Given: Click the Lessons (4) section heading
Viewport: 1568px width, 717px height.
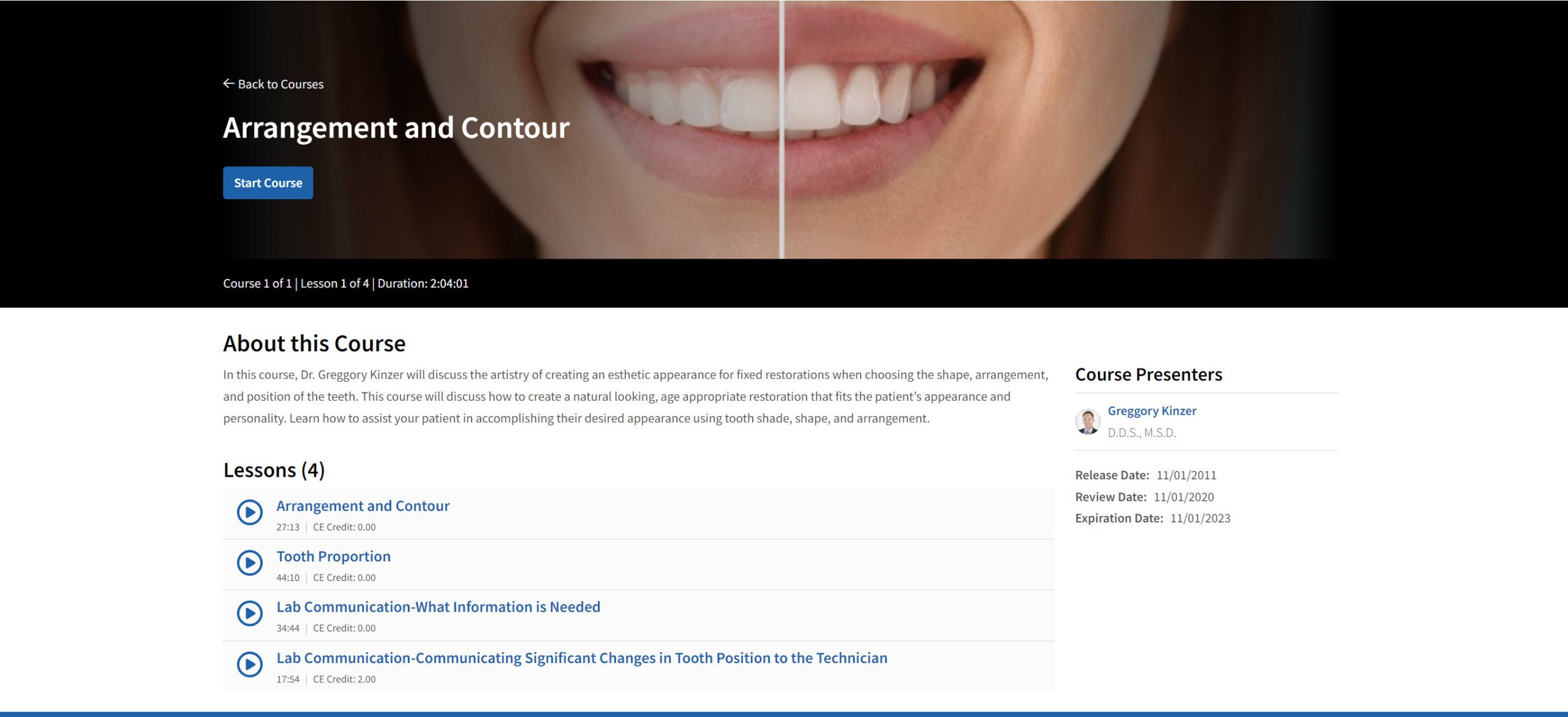Looking at the screenshot, I should (274, 470).
